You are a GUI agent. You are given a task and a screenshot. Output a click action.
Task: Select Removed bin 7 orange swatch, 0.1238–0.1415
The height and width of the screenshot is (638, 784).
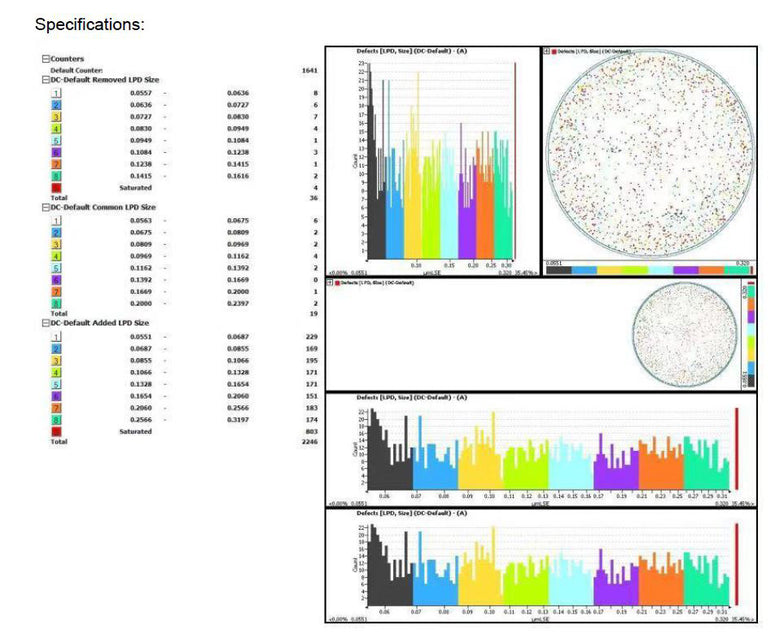coord(56,164)
